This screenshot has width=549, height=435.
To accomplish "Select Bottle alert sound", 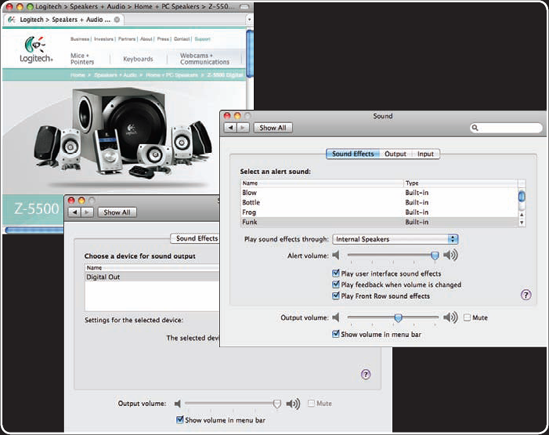I will pos(380,202).
